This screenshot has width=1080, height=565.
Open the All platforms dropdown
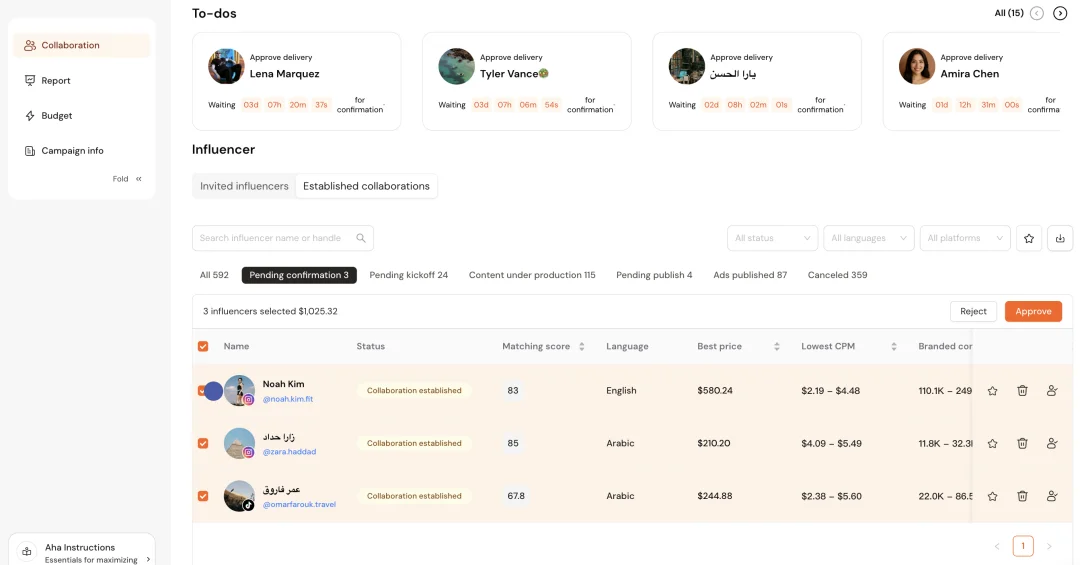coord(964,238)
